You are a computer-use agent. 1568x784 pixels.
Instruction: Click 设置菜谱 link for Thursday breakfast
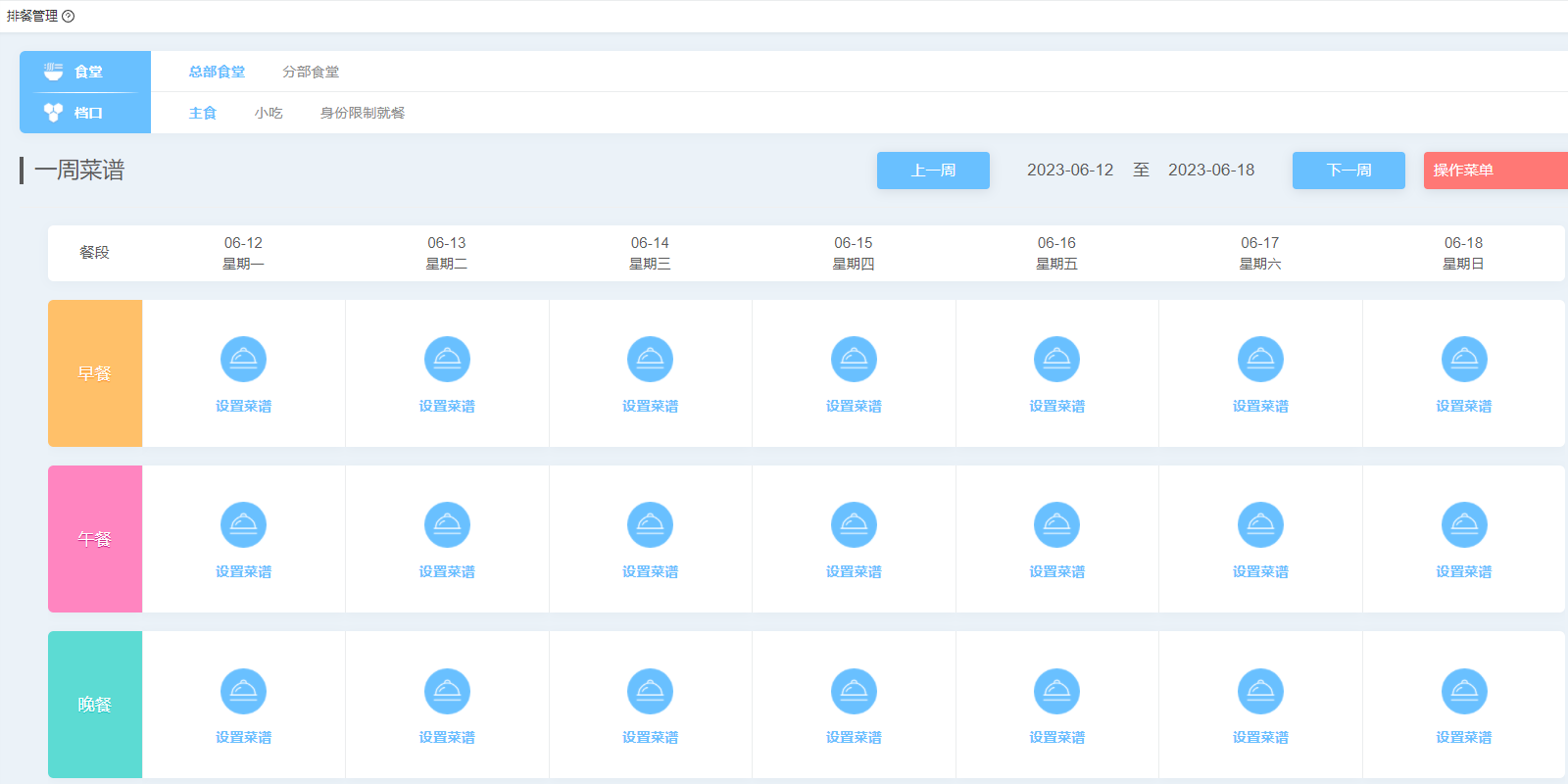[854, 406]
